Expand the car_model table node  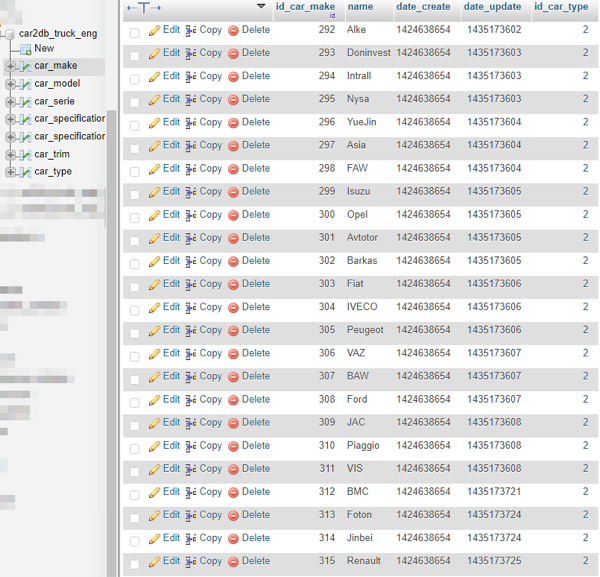point(10,84)
